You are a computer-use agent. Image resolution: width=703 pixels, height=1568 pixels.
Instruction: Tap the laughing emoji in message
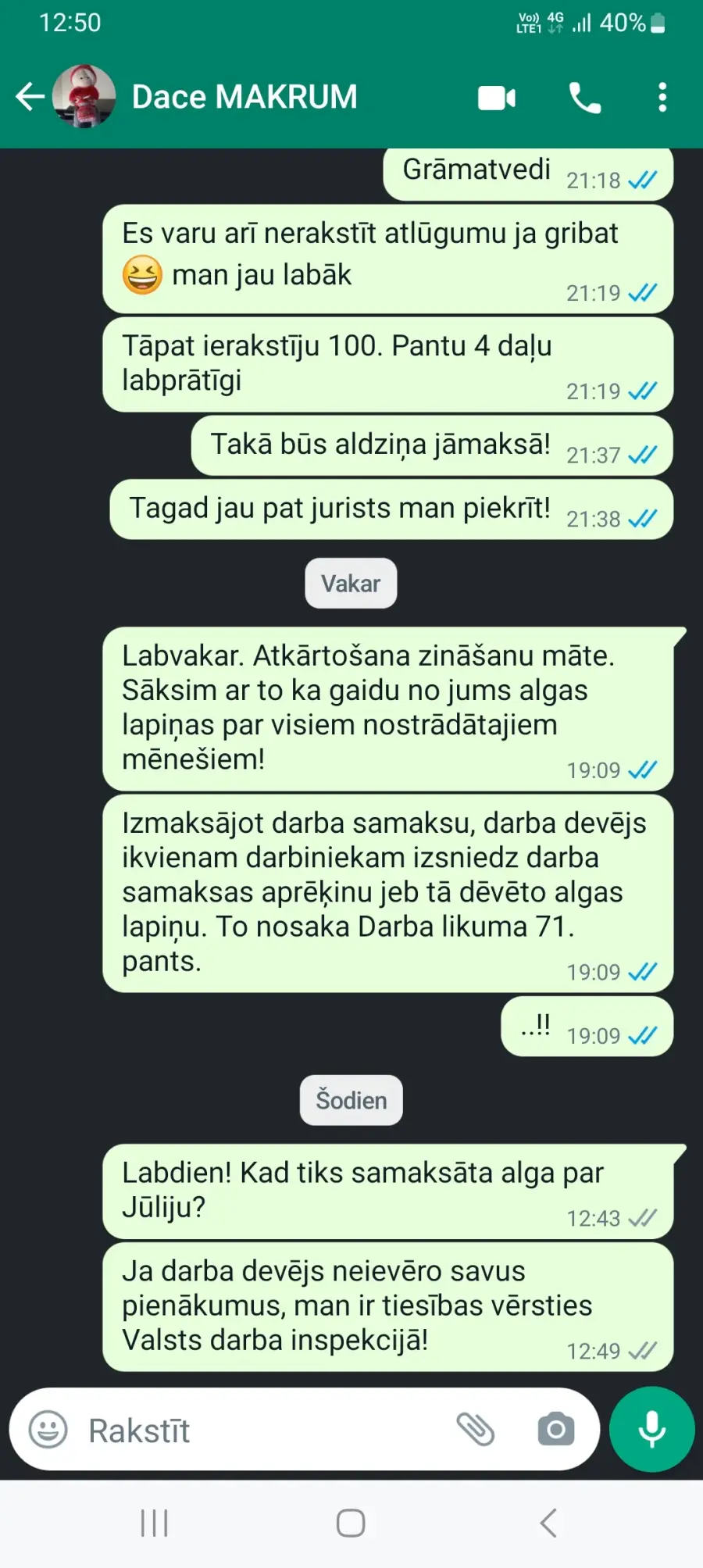point(142,274)
